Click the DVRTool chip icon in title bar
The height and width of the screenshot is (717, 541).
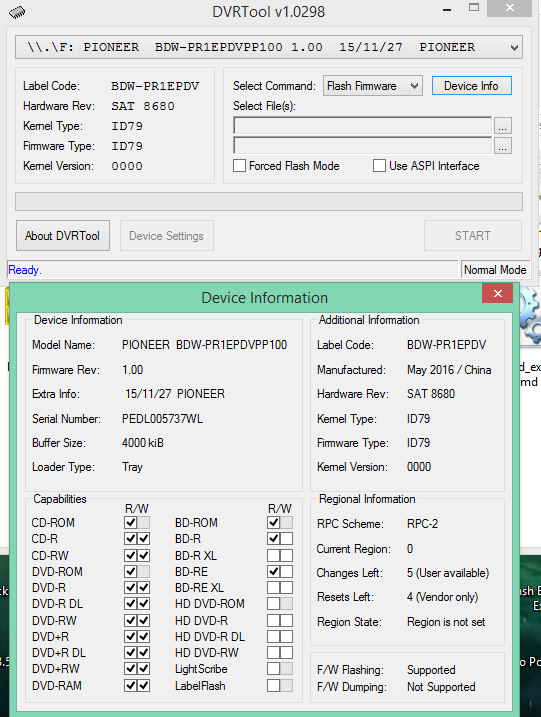17,11
